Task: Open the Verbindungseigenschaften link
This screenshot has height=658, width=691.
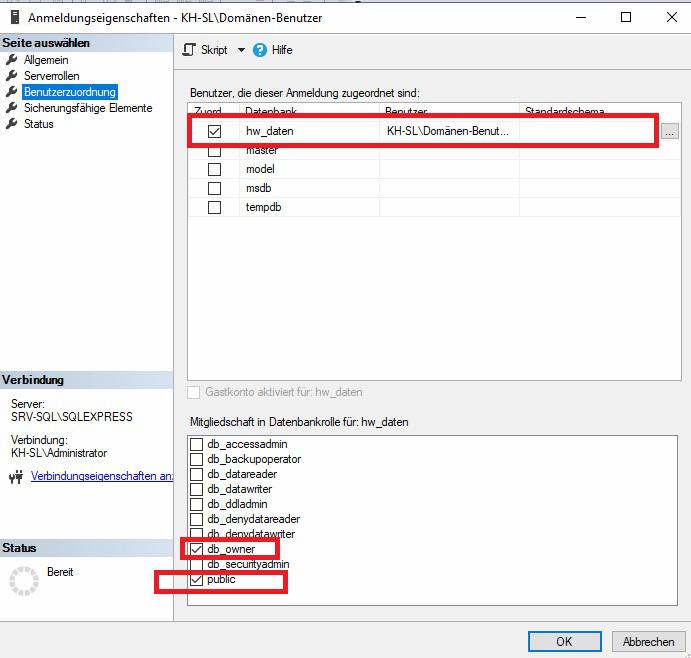Action: [x=101, y=476]
